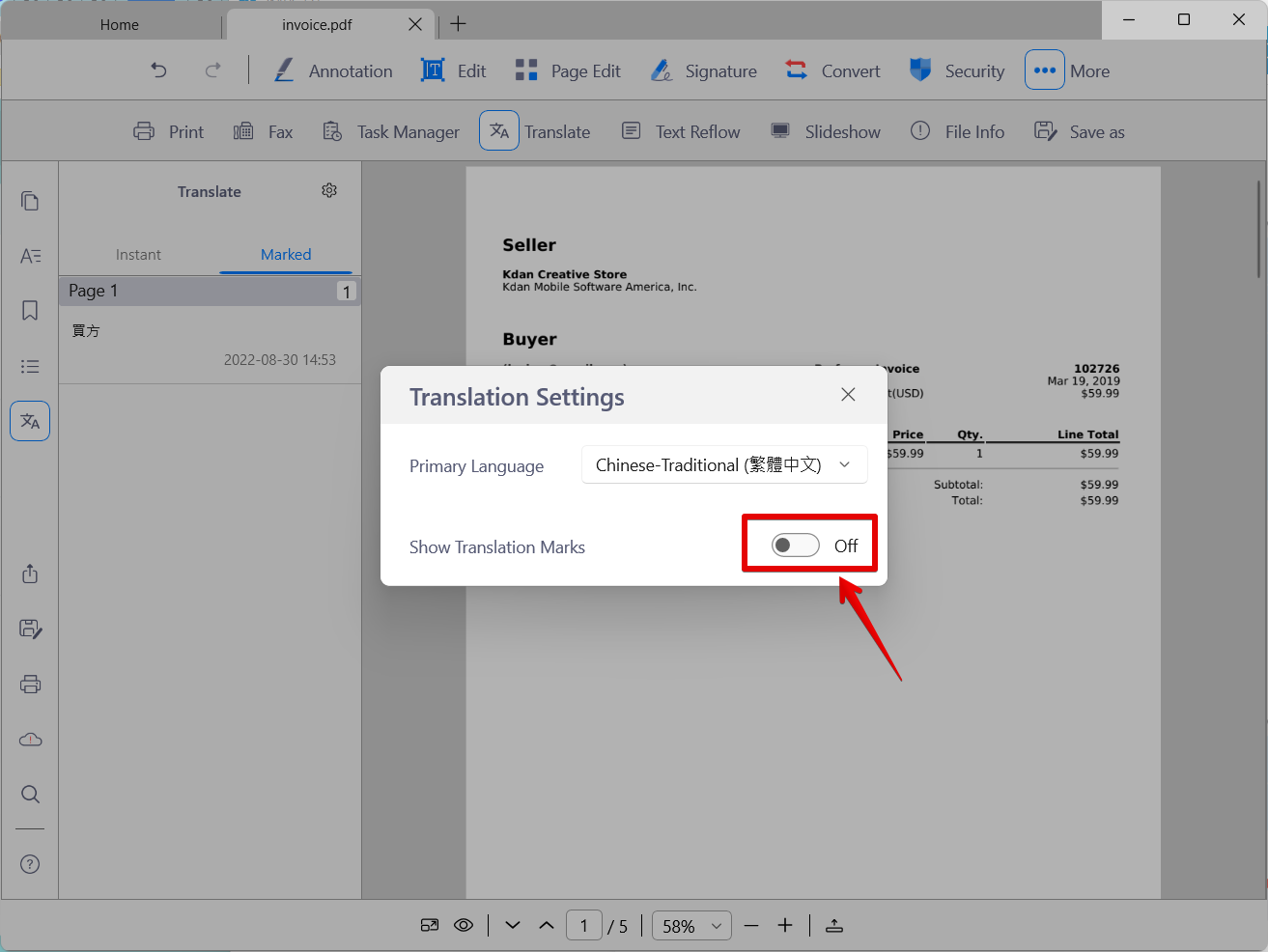The image size is (1268, 952).
Task: Open Page Edit tools
Action: [568, 70]
